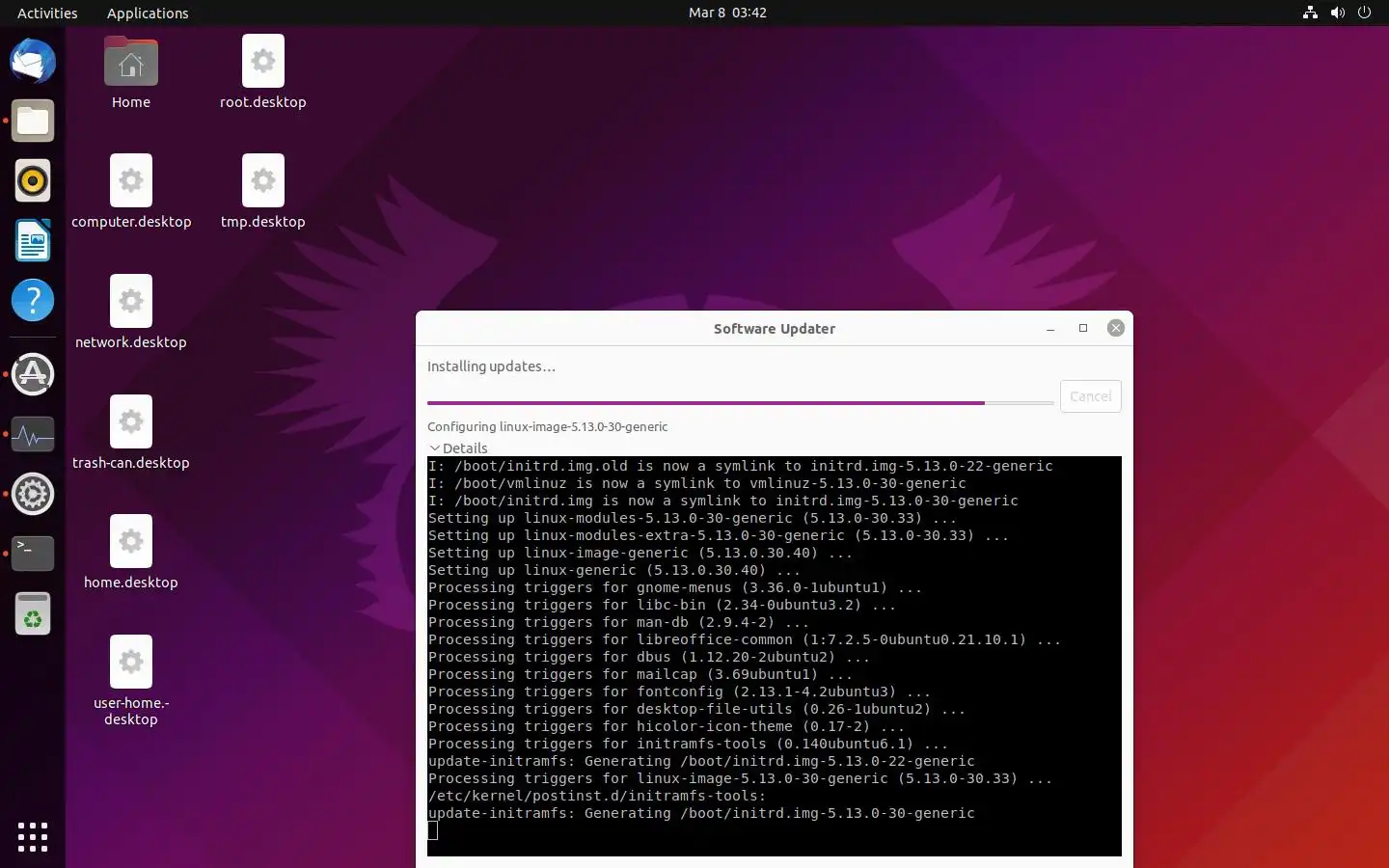Open the volume indicator in top bar
The width and height of the screenshot is (1389, 868).
click(x=1337, y=13)
